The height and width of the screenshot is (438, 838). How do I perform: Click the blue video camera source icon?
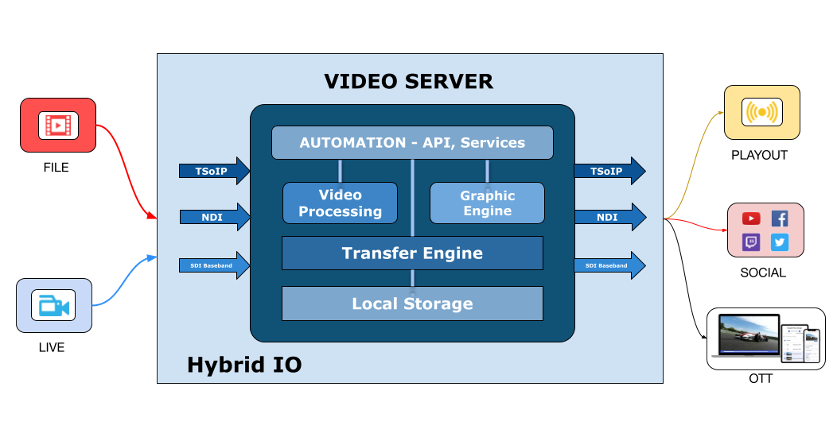click(x=54, y=305)
